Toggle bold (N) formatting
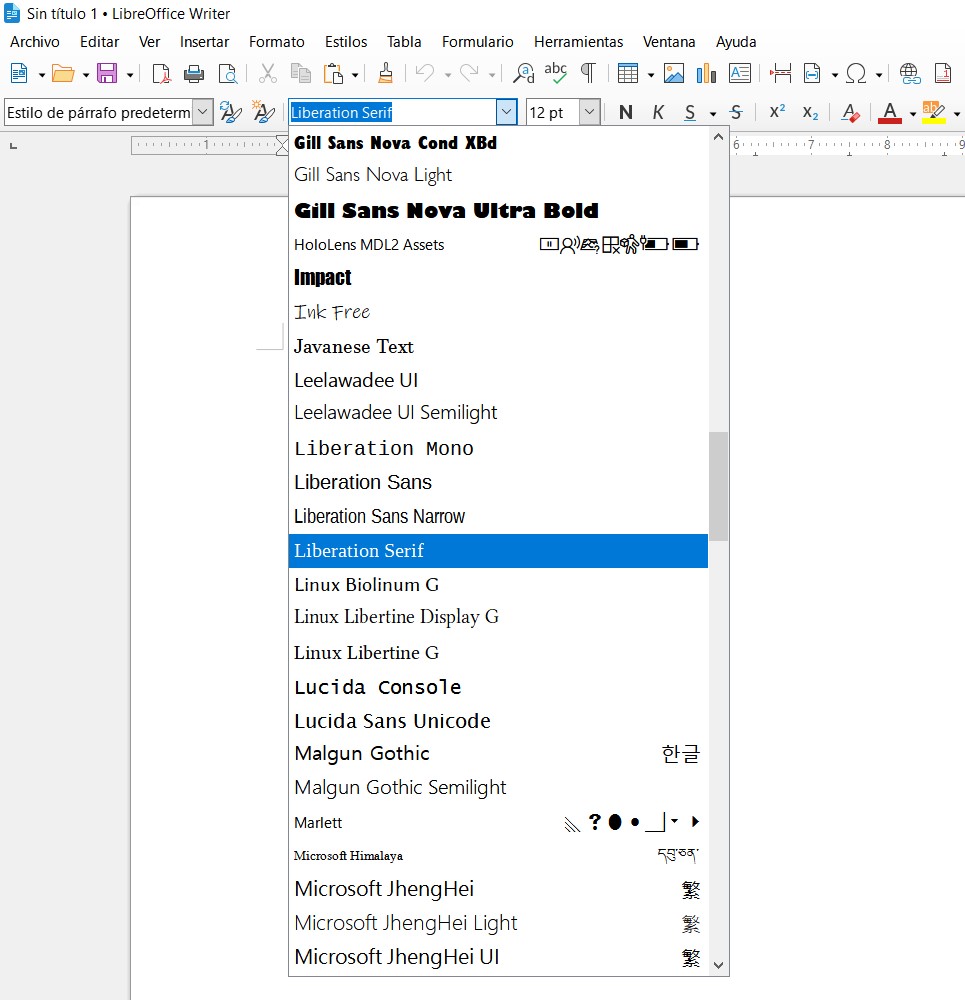Screen dimensions: 965x1000 [x=626, y=113]
